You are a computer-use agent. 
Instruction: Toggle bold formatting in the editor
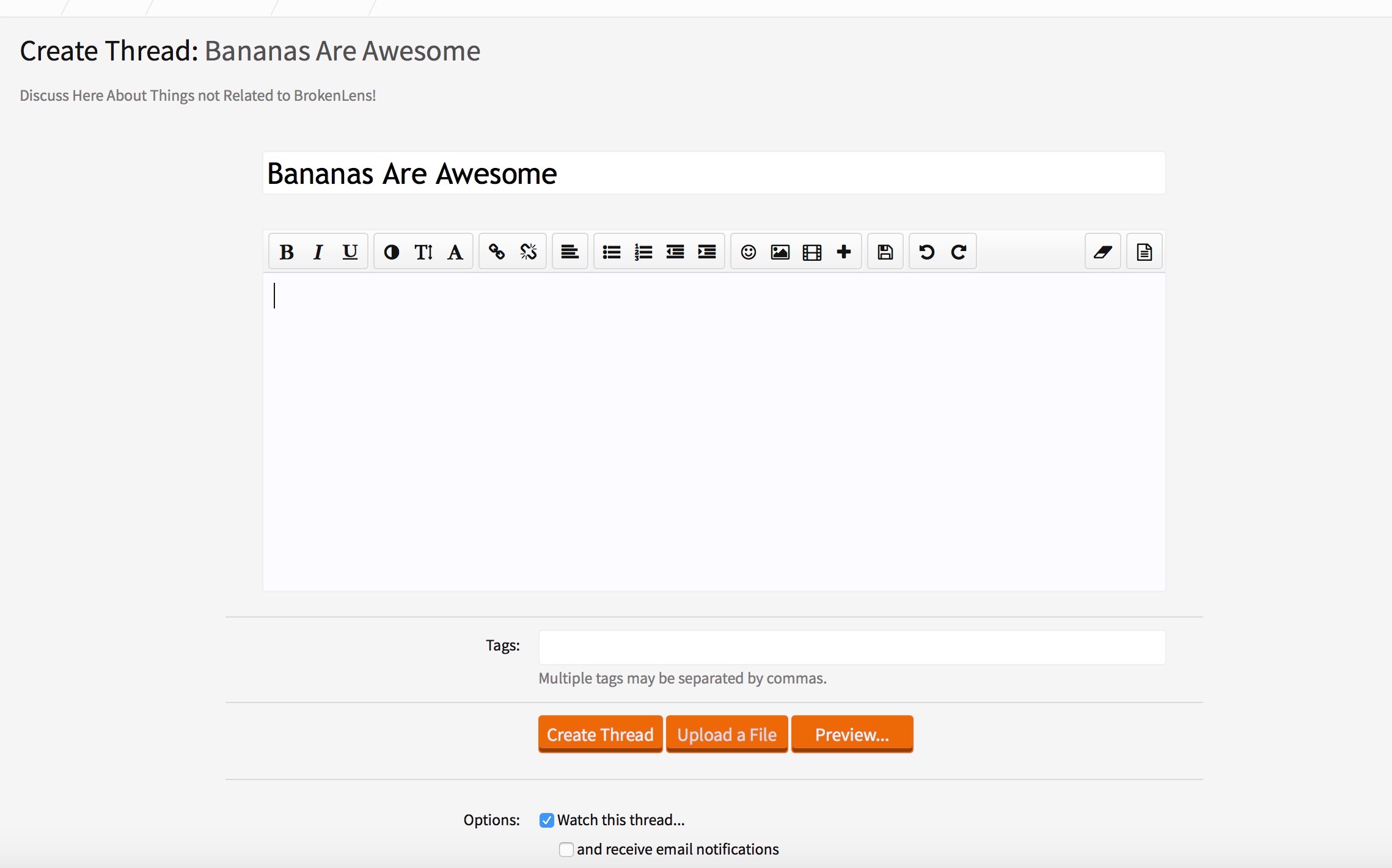click(x=287, y=252)
